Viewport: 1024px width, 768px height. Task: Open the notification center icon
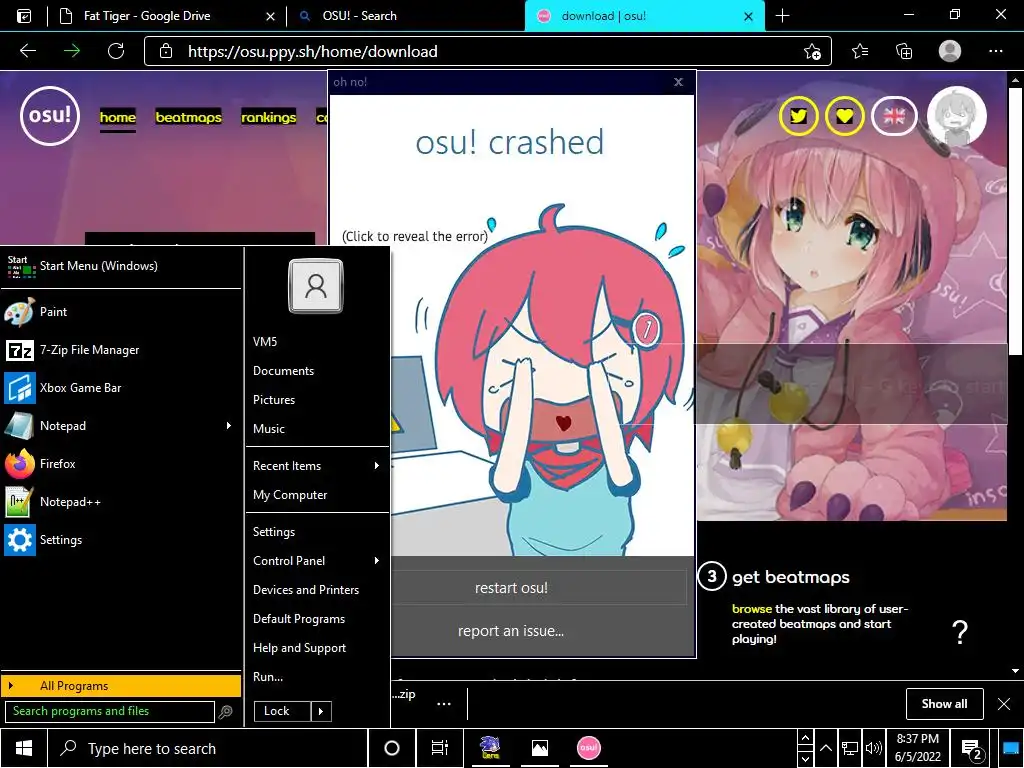coord(972,749)
